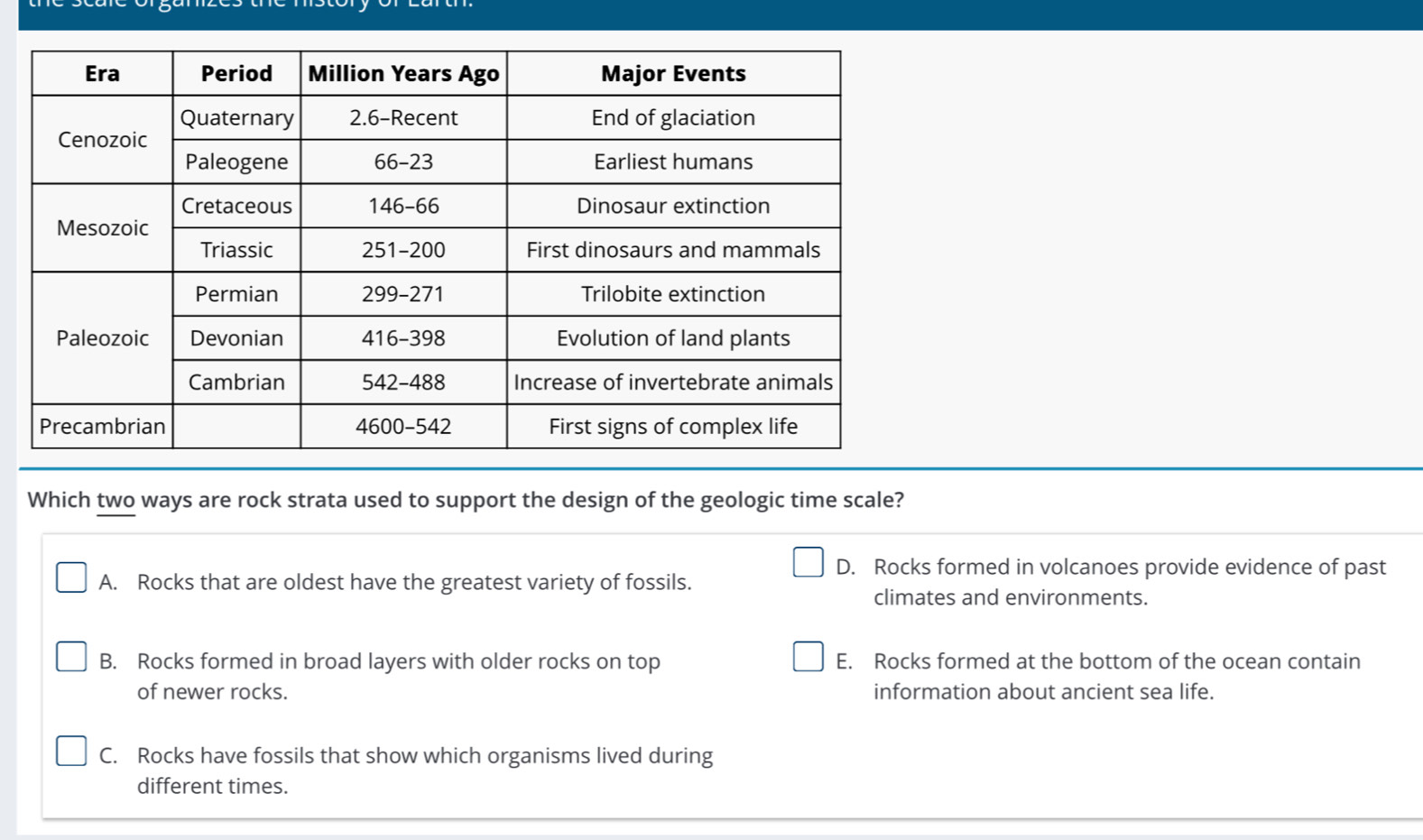This screenshot has width=1423, height=840.
Task: Click the 'Major Events' column header
Action: click(673, 73)
